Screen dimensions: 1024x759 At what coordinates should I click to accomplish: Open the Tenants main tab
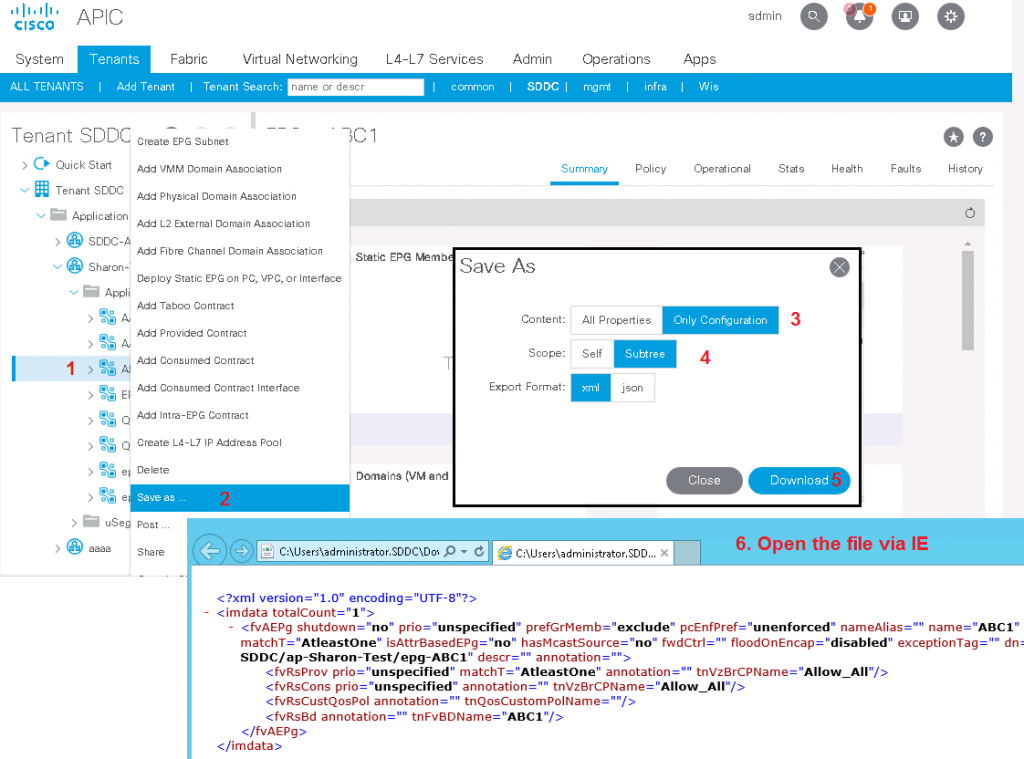[x=114, y=59]
